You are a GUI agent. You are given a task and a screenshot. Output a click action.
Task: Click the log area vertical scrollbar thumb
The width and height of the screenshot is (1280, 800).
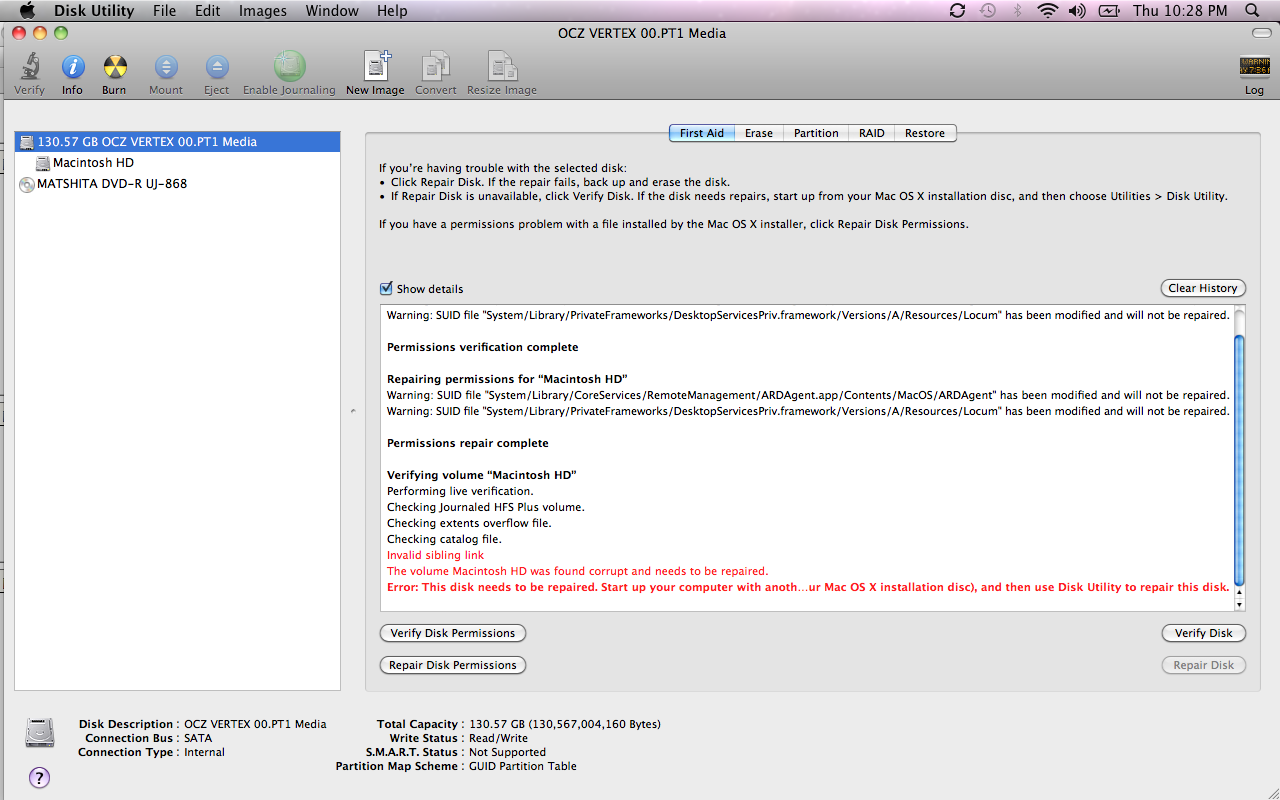click(x=1240, y=460)
